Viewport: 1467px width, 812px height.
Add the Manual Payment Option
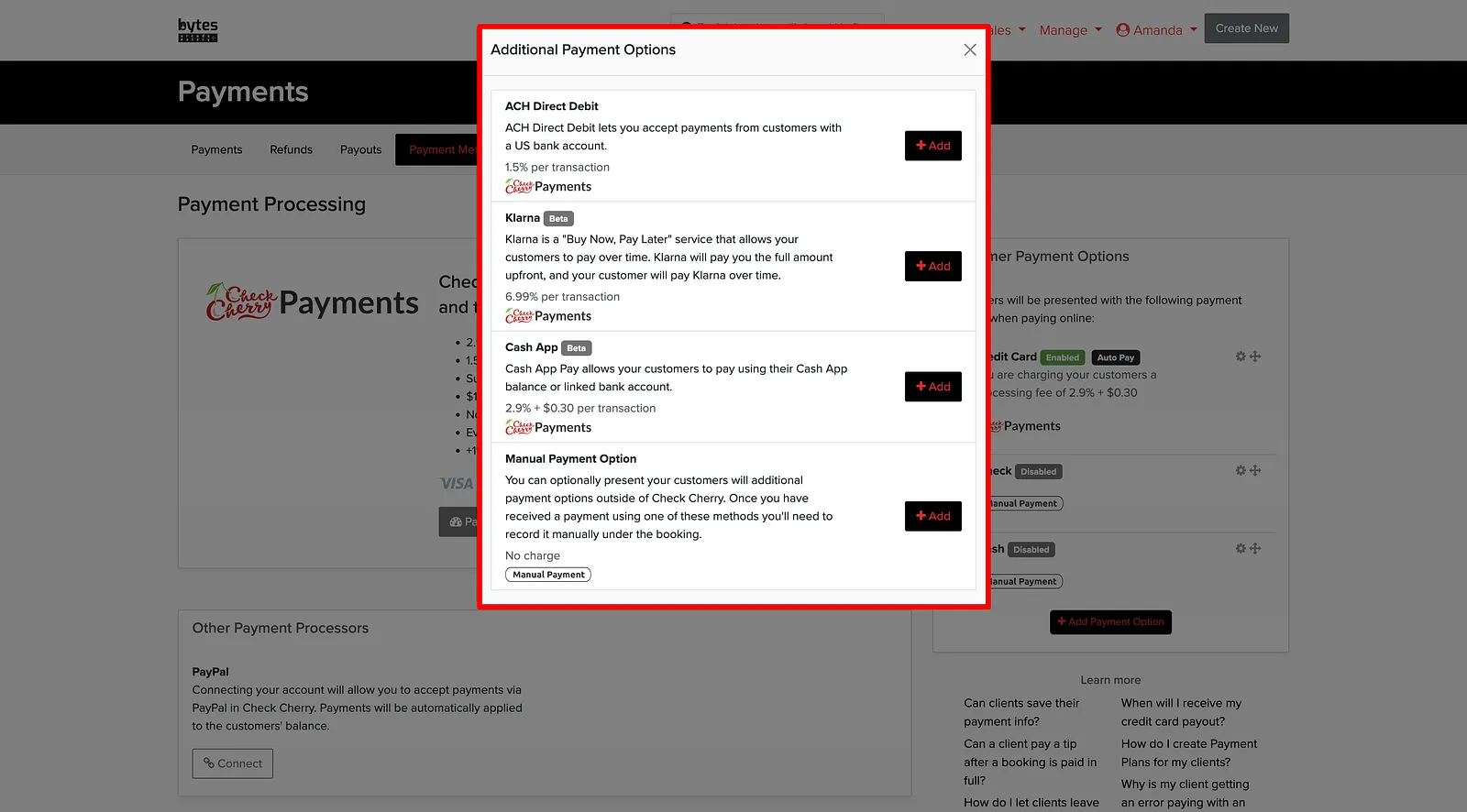pyautogui.click(x=933, y=516)
